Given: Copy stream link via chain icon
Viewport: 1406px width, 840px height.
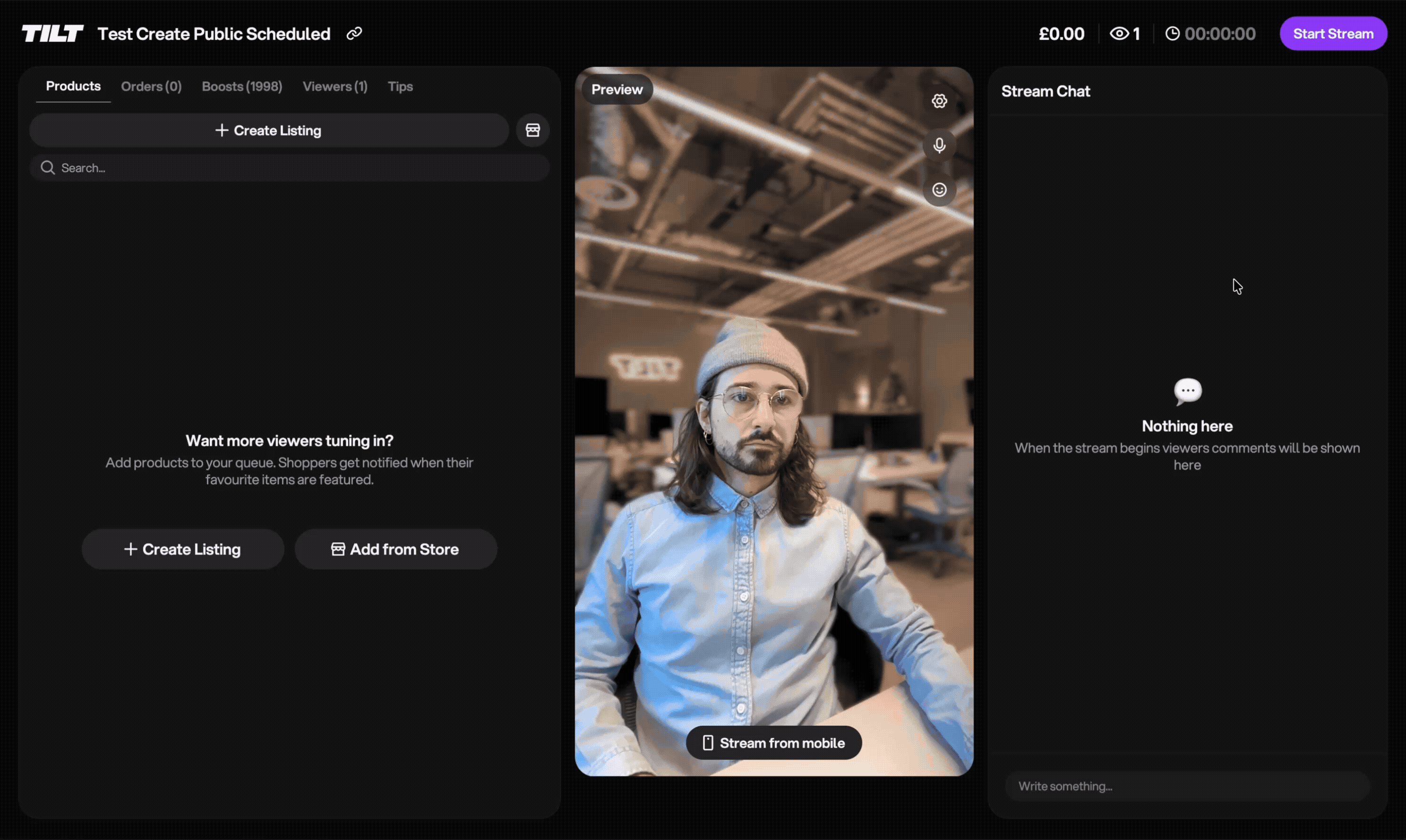Looking at the screenshot, I should point(354,34).
